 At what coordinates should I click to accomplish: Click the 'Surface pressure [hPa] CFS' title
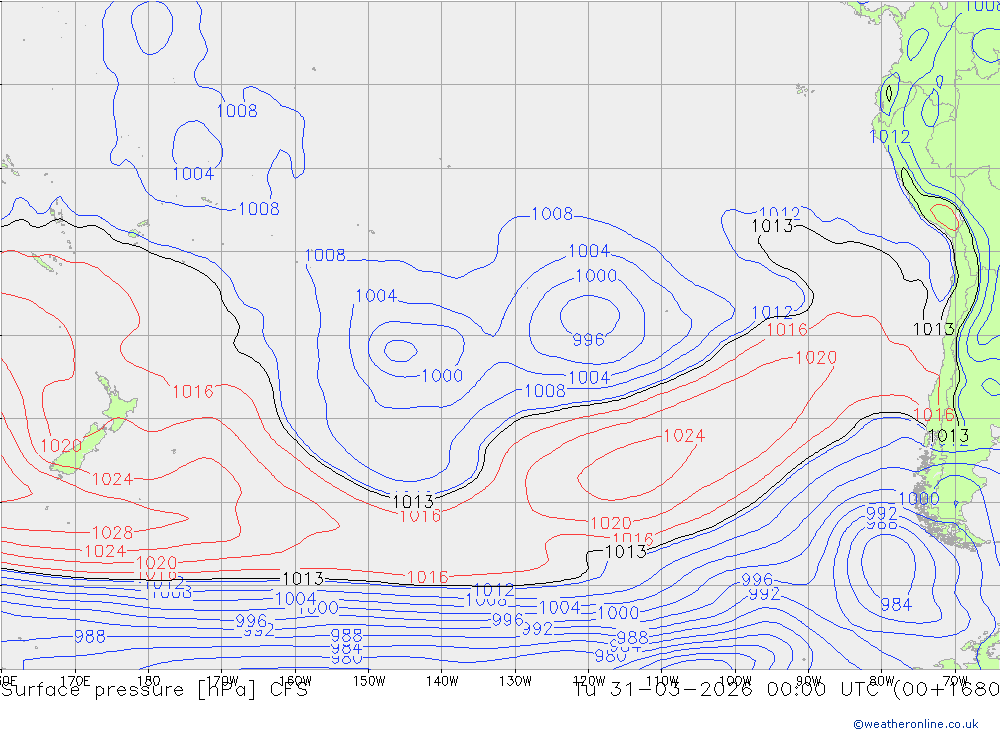tap(154, 690)
